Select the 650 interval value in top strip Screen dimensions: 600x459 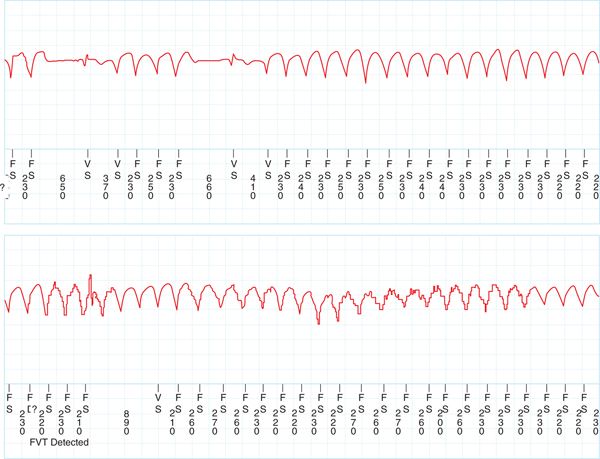point(62,185)
